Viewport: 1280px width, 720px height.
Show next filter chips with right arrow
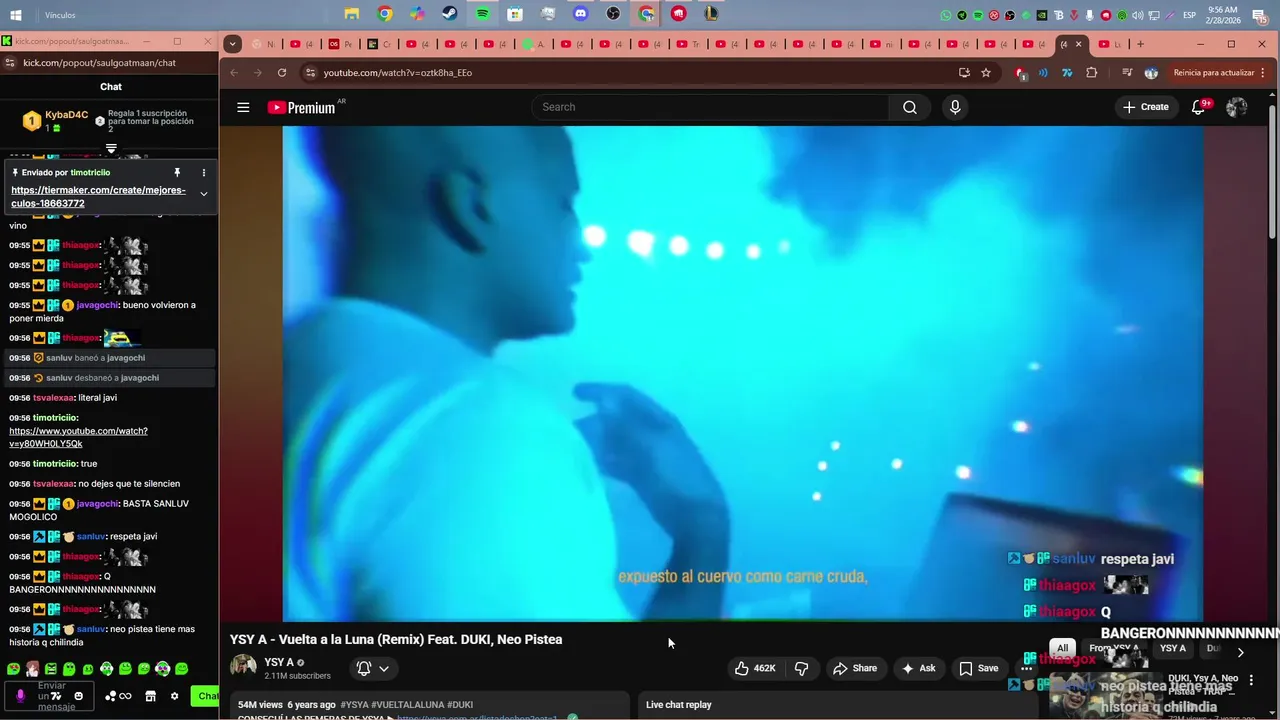(1240, 652)
